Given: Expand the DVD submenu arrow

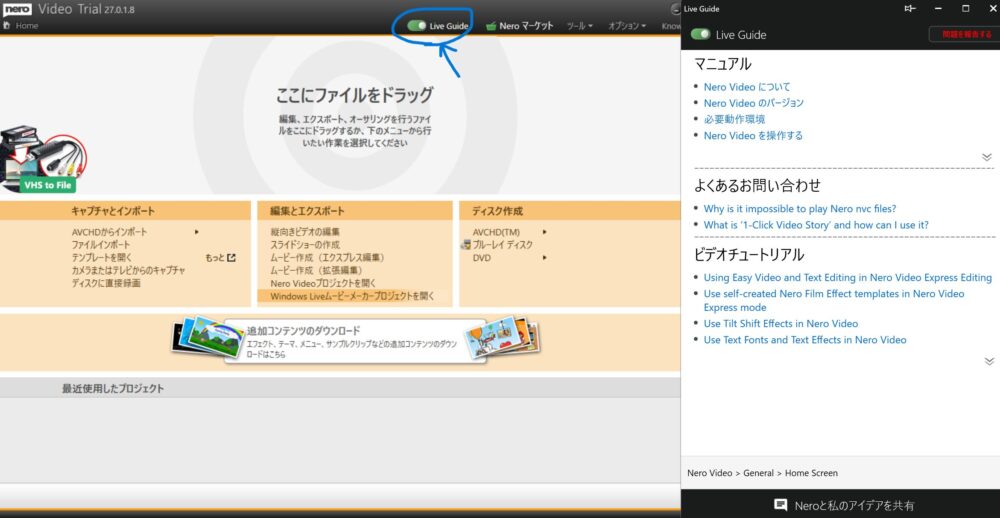Looking at the screenshot, I should (545, 258).
